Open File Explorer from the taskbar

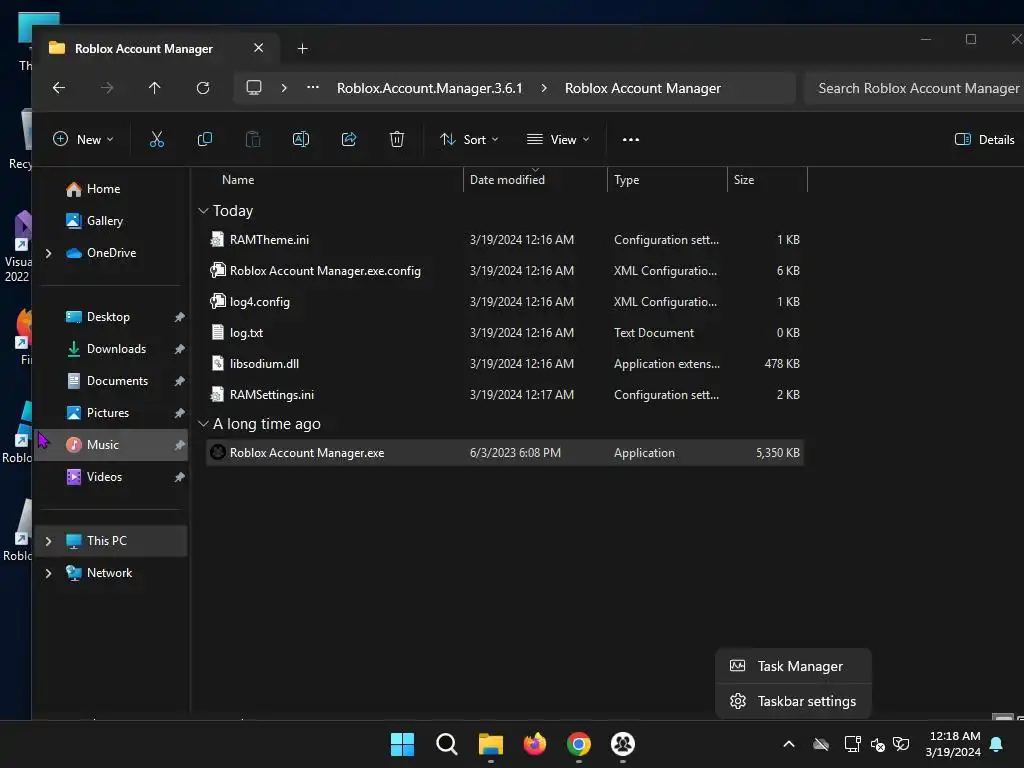[x=490, y=744]
